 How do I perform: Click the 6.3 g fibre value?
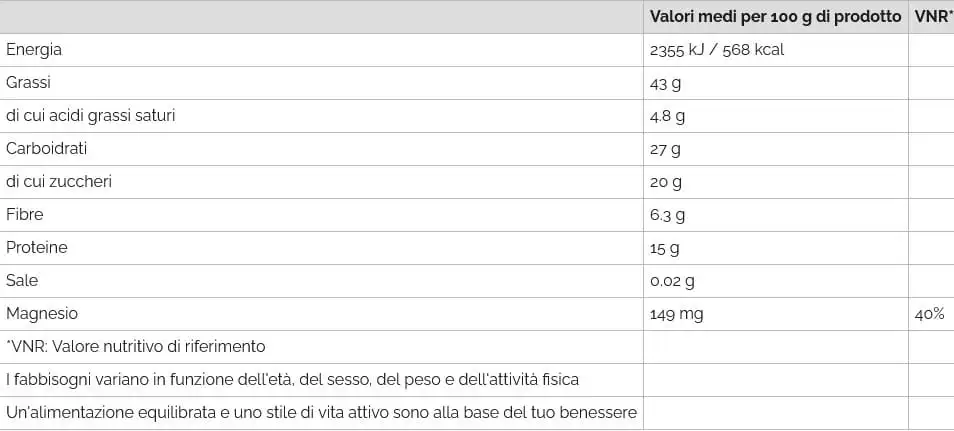coord(667,215)
